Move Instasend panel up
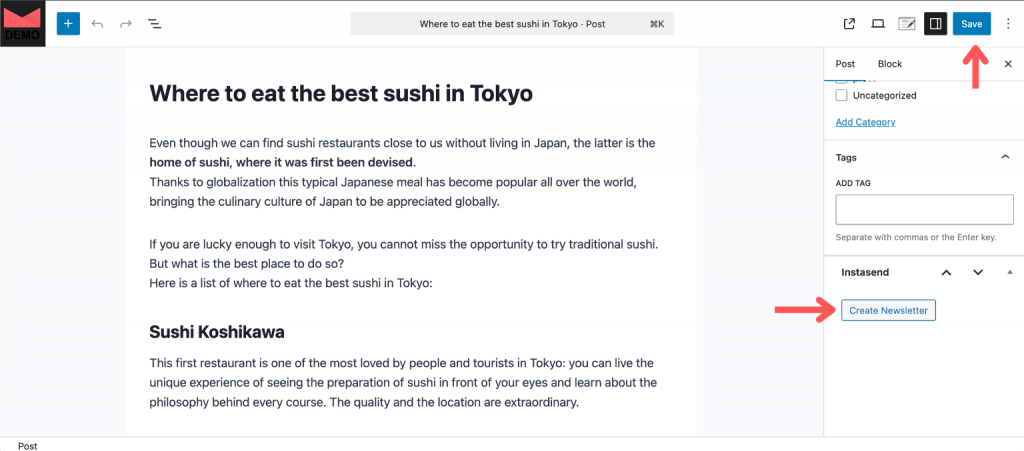Screen dimensions: 1024x451 click(946, 272)
